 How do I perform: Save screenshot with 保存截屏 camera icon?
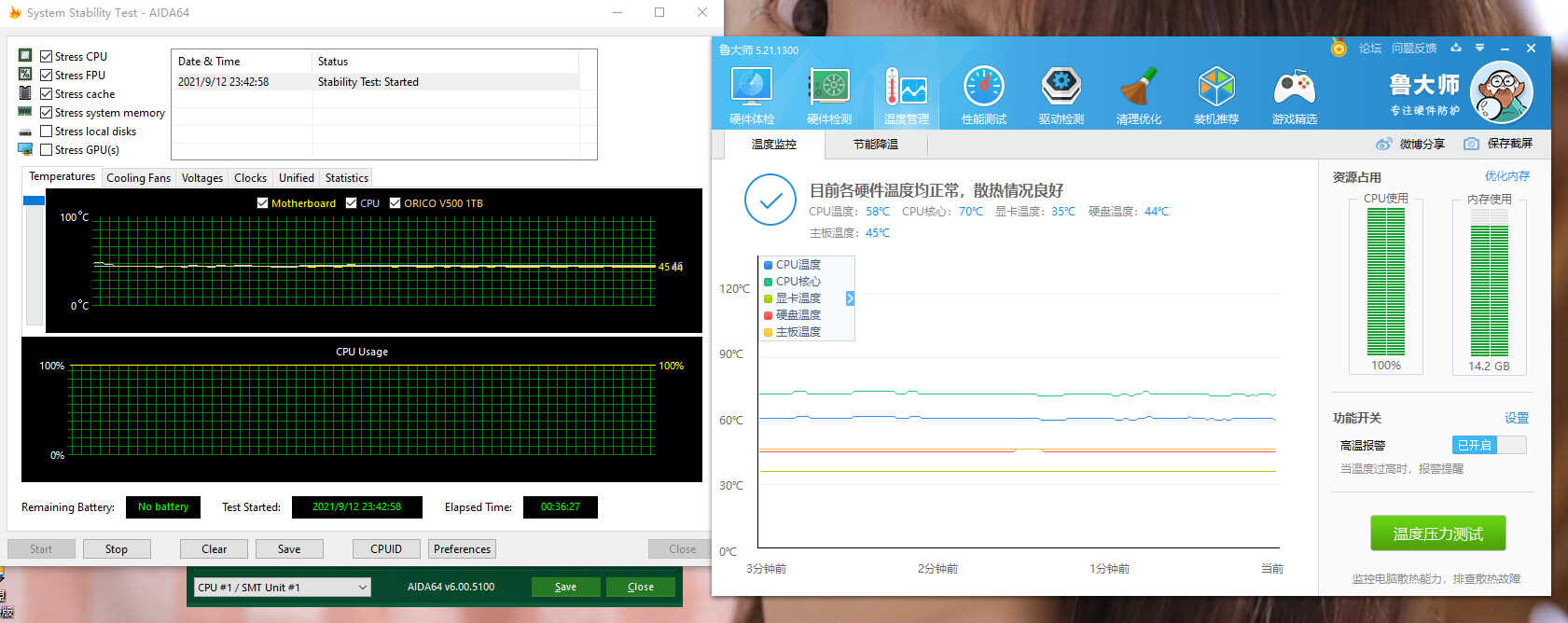[1471, 144]
